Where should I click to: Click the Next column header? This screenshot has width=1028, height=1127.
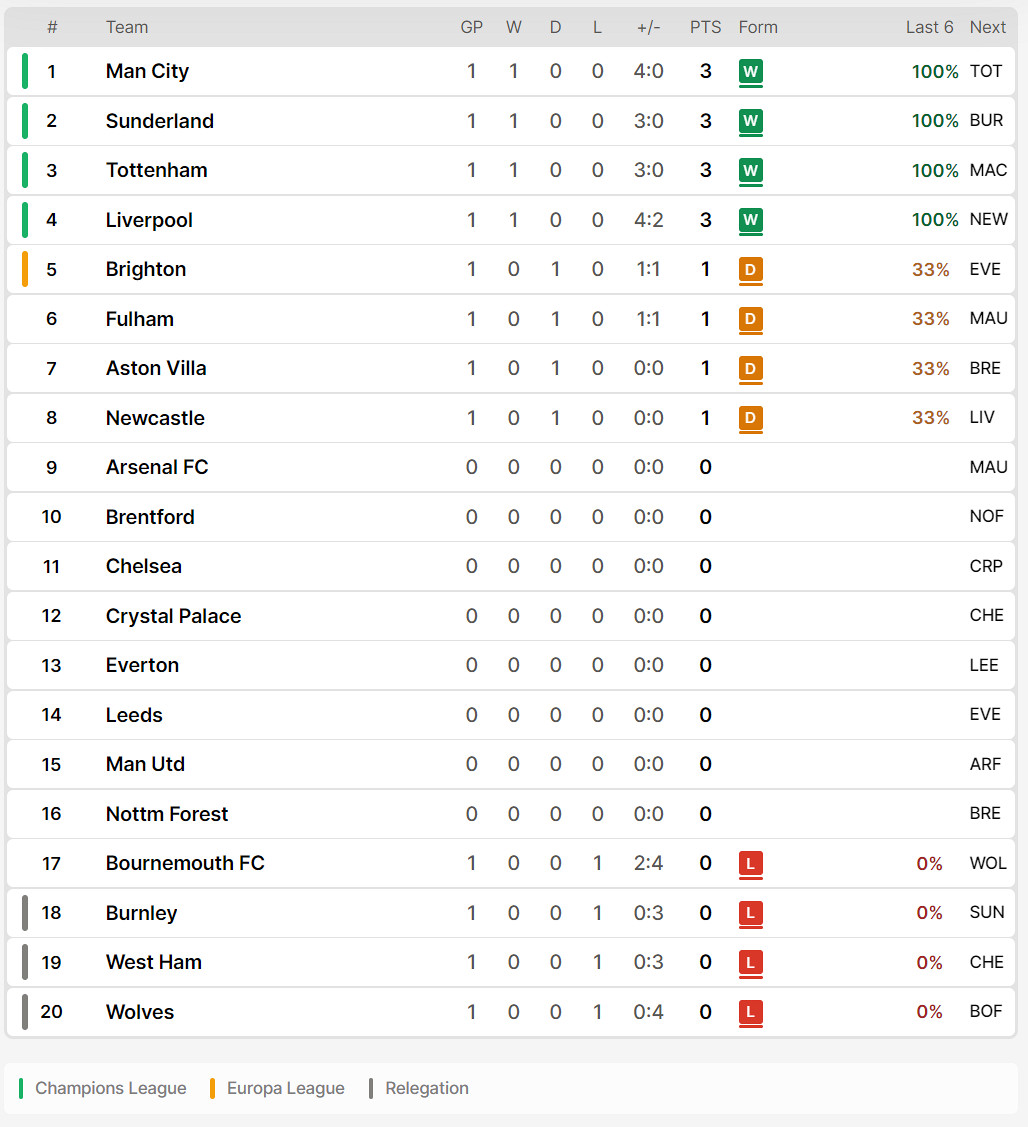[988, 27]
